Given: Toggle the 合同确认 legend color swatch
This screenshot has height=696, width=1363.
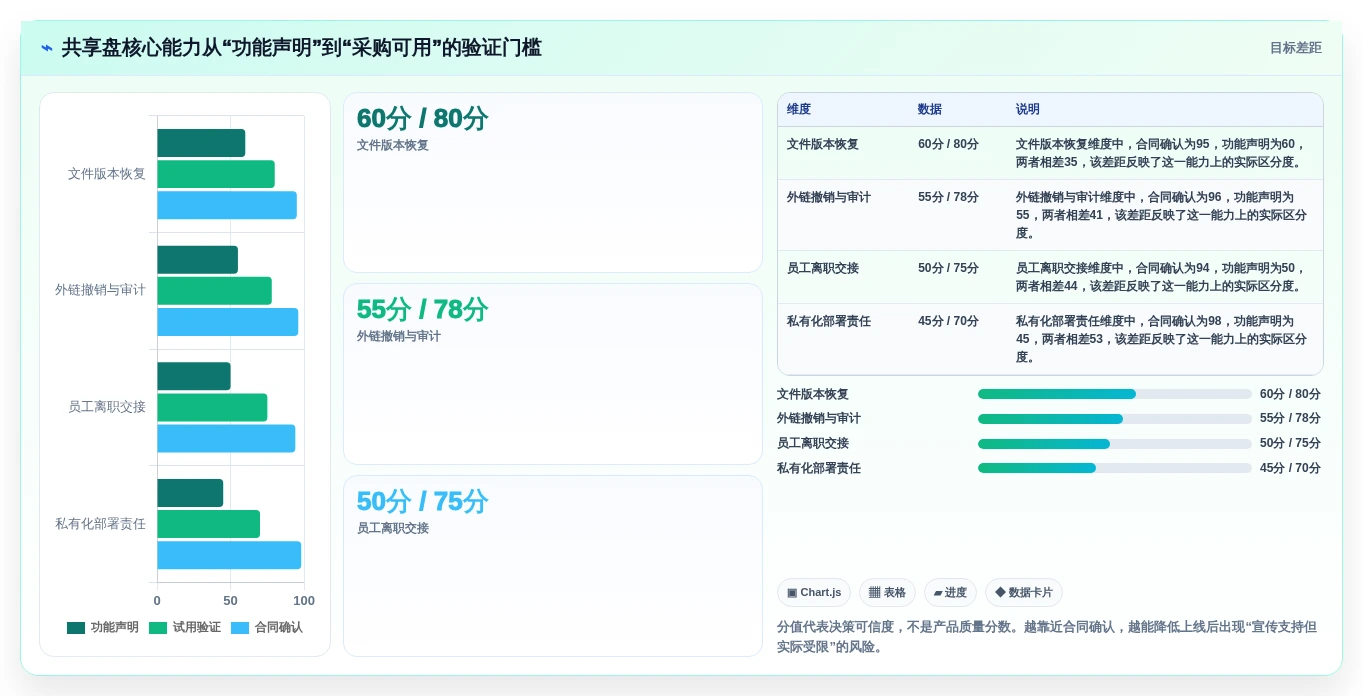Looking at the screenshot, I should click(240, 628).
